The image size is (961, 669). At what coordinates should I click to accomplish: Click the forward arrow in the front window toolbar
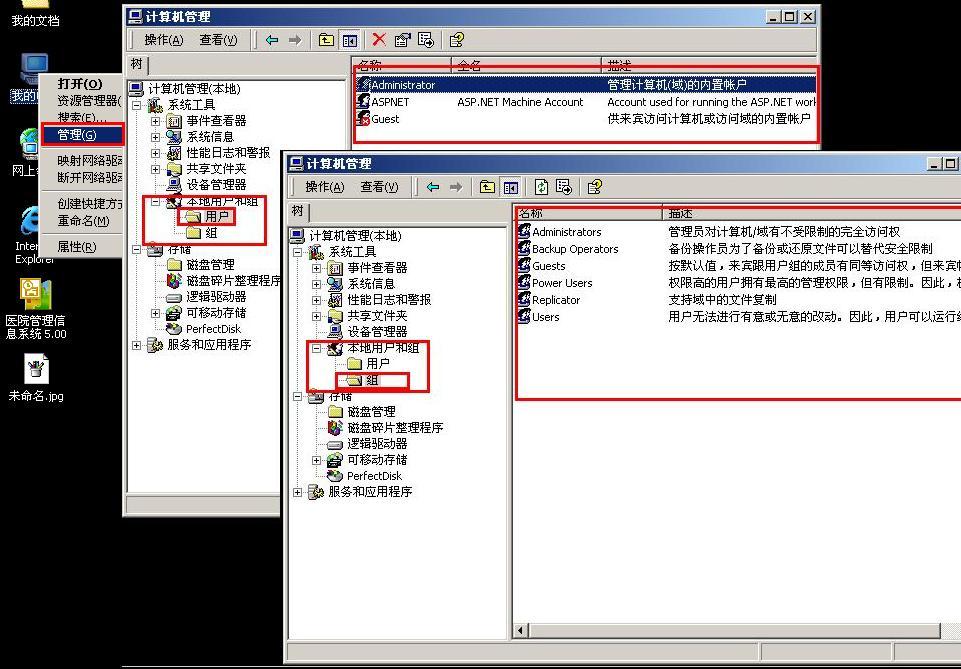point(456,187)
